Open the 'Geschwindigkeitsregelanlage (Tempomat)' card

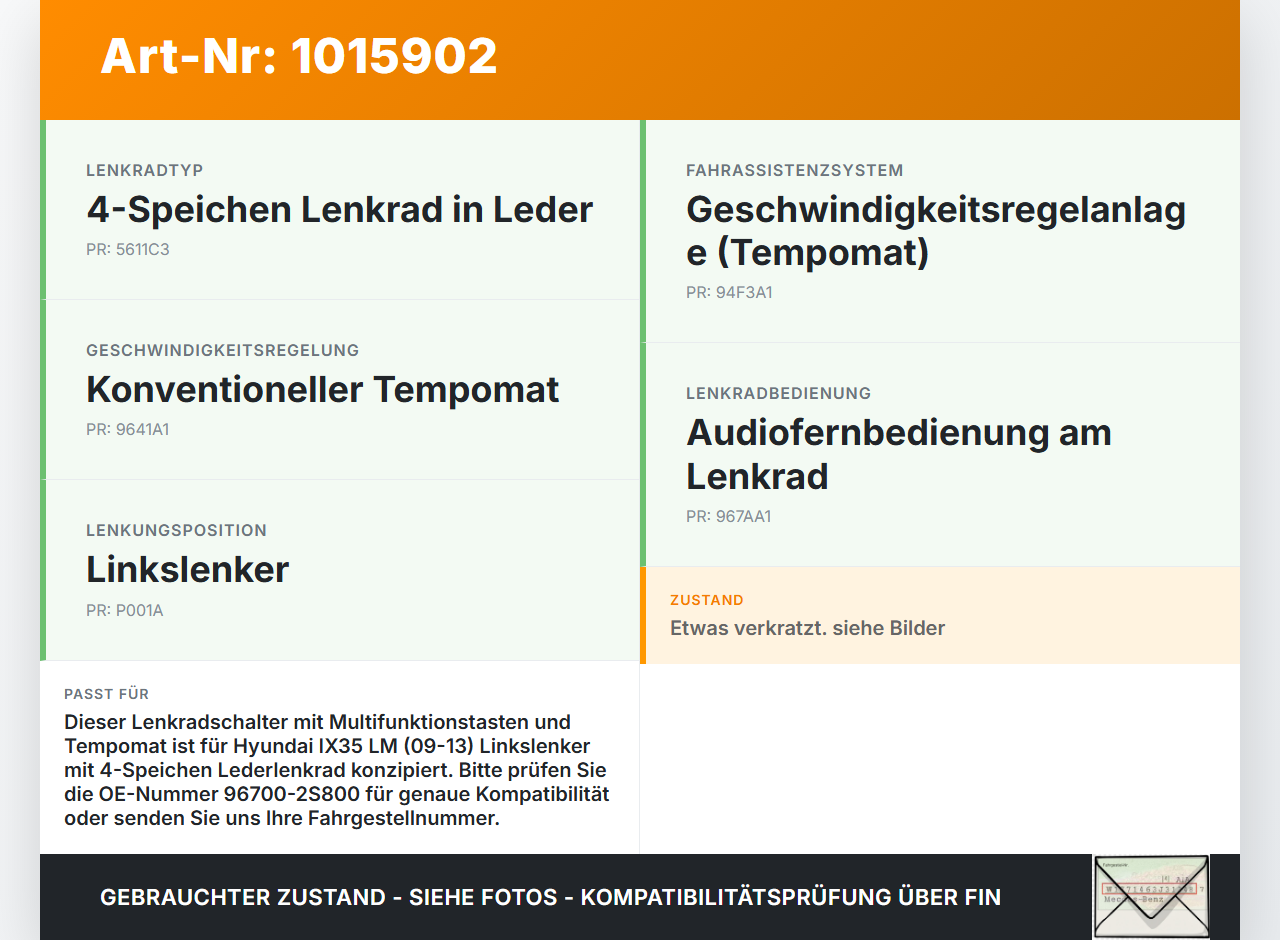[x=935, y=230]
